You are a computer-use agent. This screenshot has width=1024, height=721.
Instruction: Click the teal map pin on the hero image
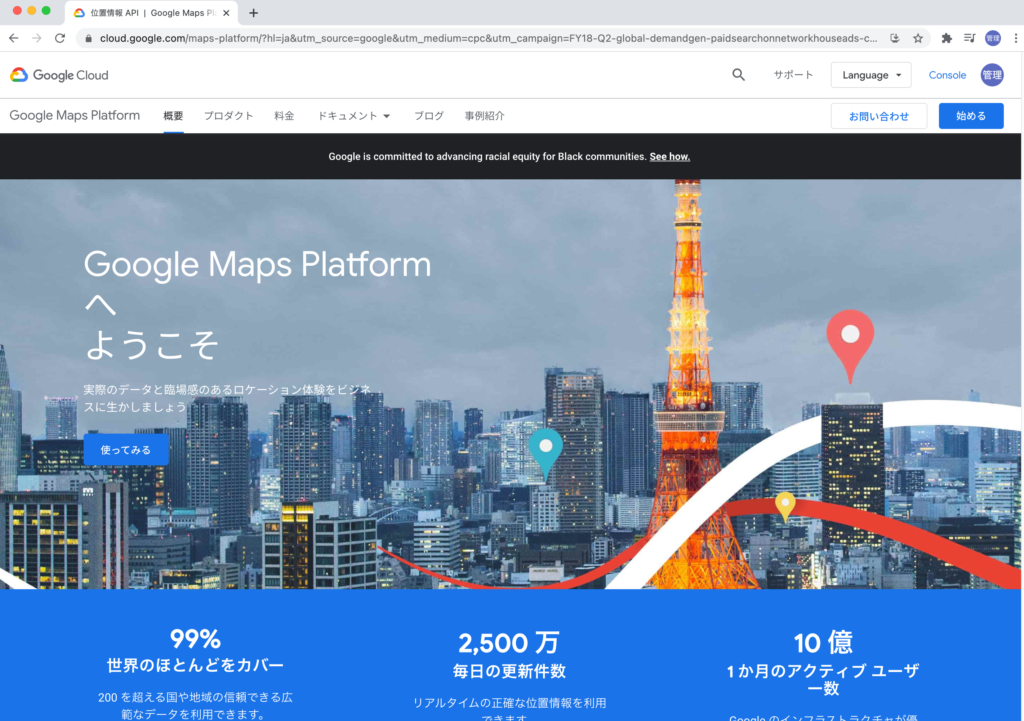click(x=546, y=455)
